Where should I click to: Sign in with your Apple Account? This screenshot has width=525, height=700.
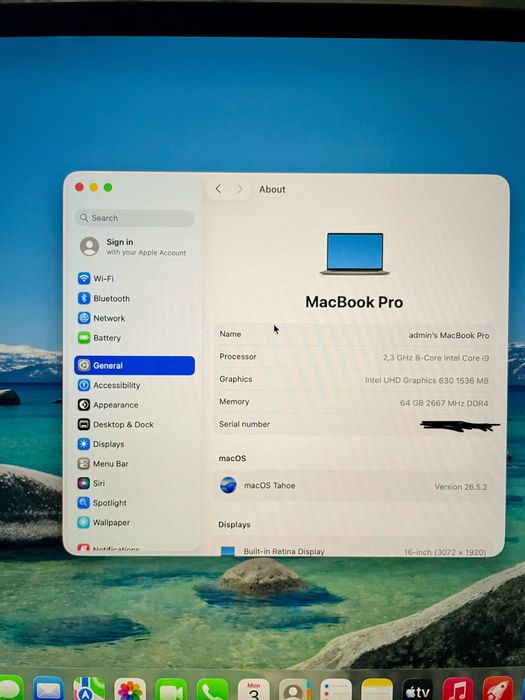click(x=135, y=246)
